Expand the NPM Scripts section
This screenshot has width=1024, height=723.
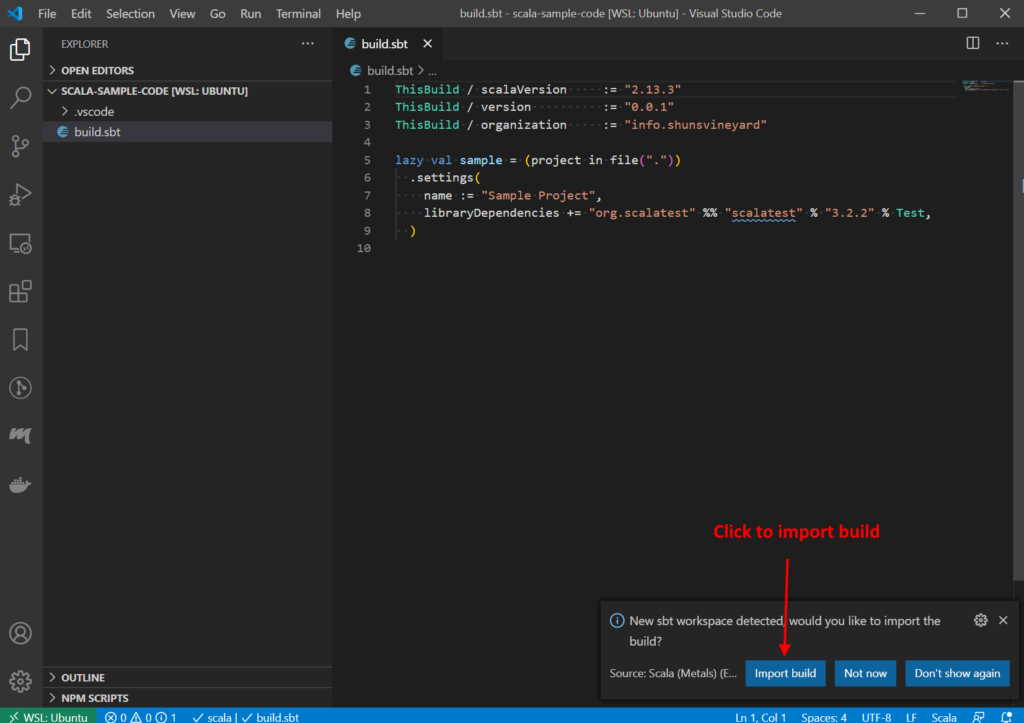point(94,698)
